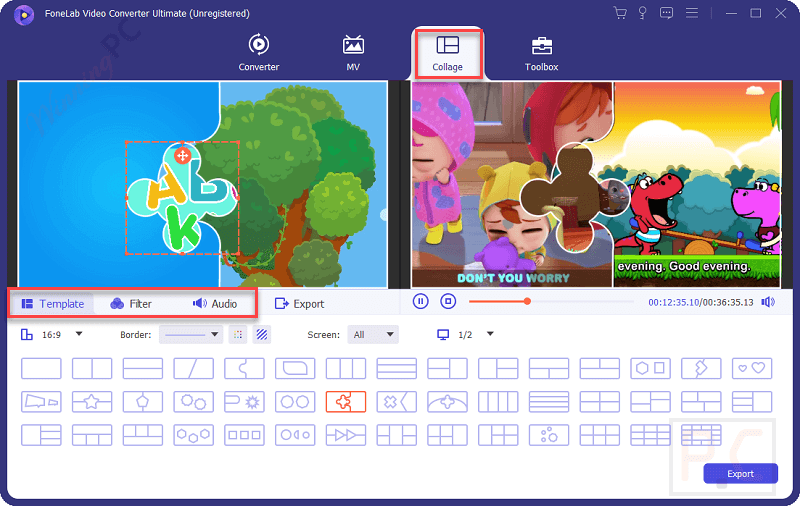
Task: Select the four horizontal rows template
Action: click(549, 402)
